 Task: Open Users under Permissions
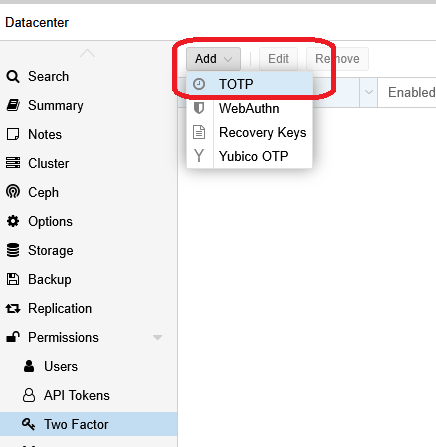coord(61,367)
